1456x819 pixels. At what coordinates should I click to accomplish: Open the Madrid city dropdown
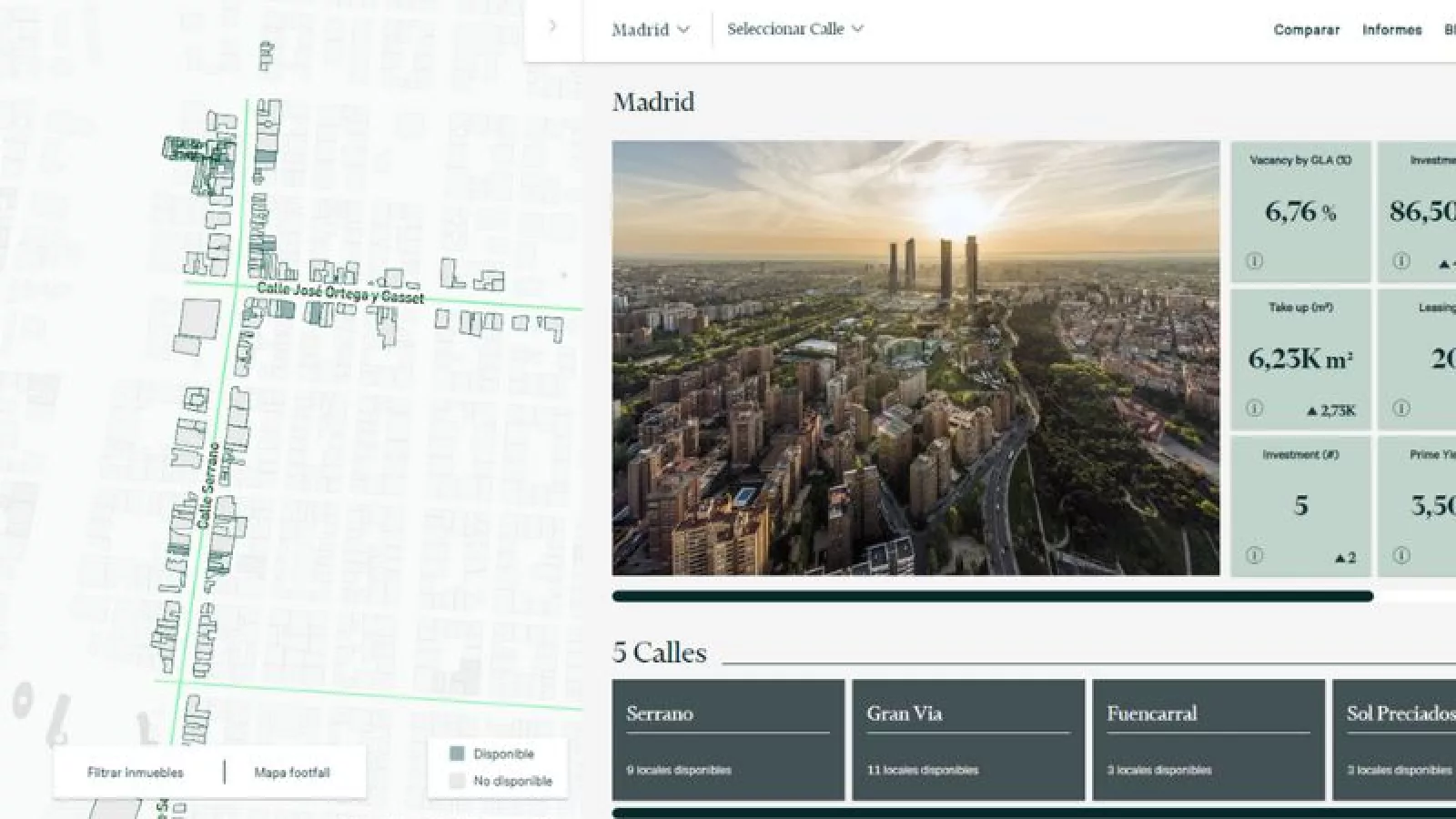point(650,30)
